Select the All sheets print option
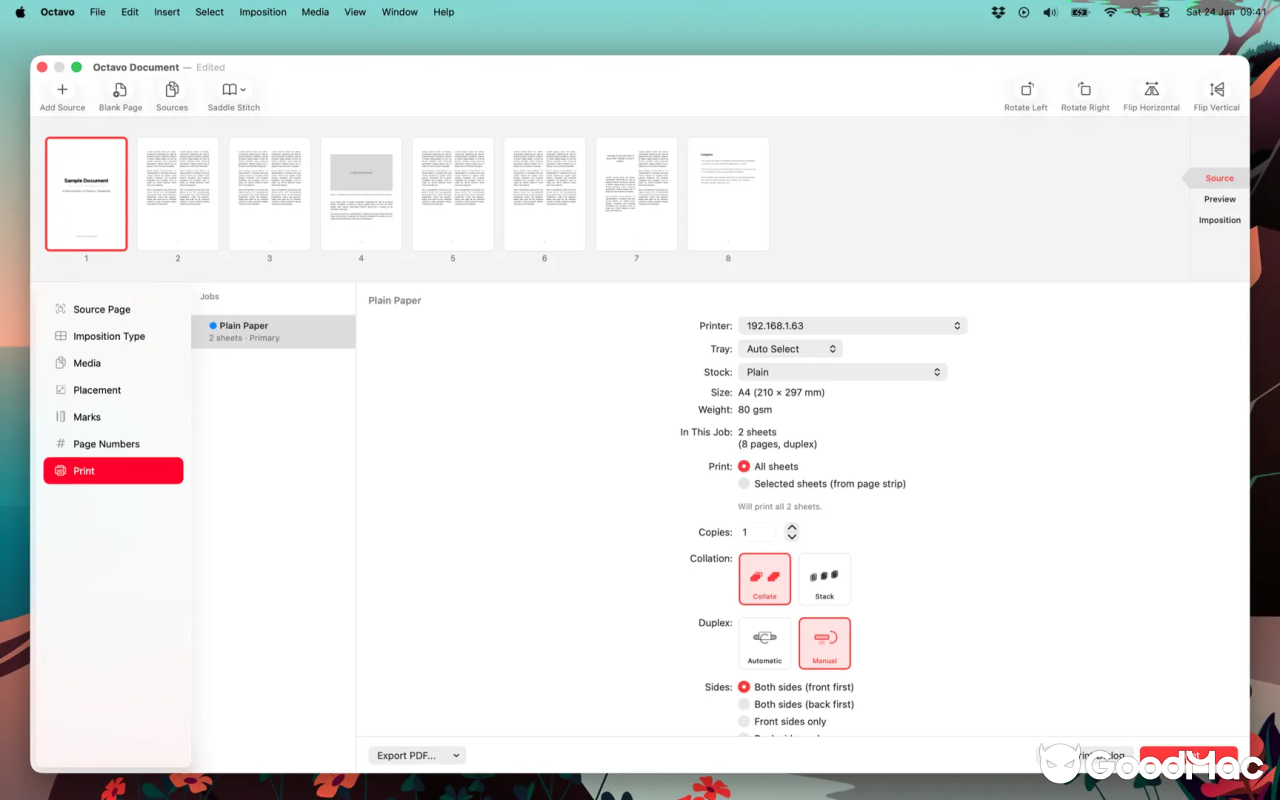Image resolution: width=1280 pixels, height=800 pixels. click(x=744, y=466)
